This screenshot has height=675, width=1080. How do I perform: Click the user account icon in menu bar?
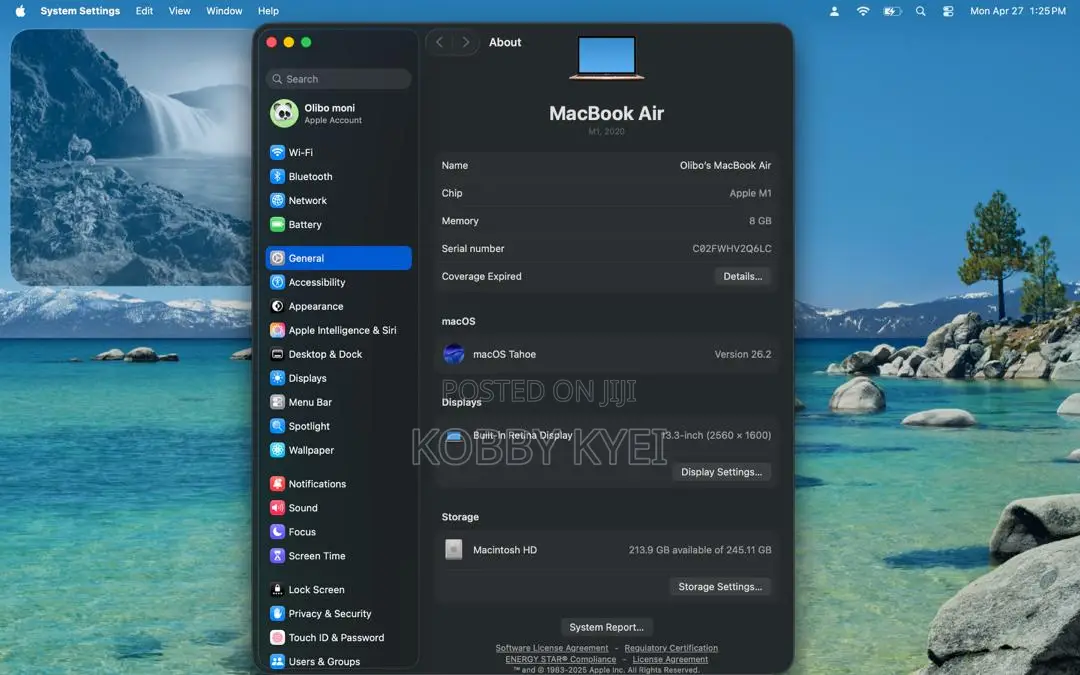pos(834,11)
